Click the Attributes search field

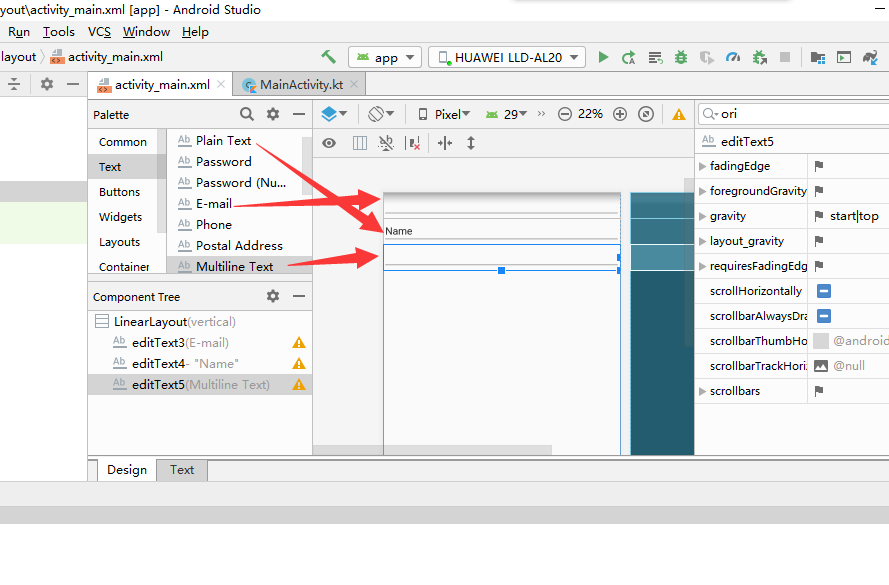[790, 114]
